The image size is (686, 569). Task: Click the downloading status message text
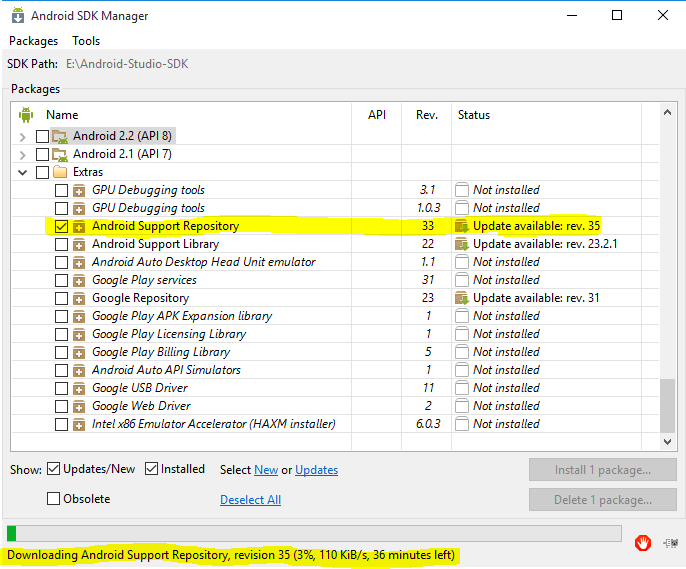[231, 555]
